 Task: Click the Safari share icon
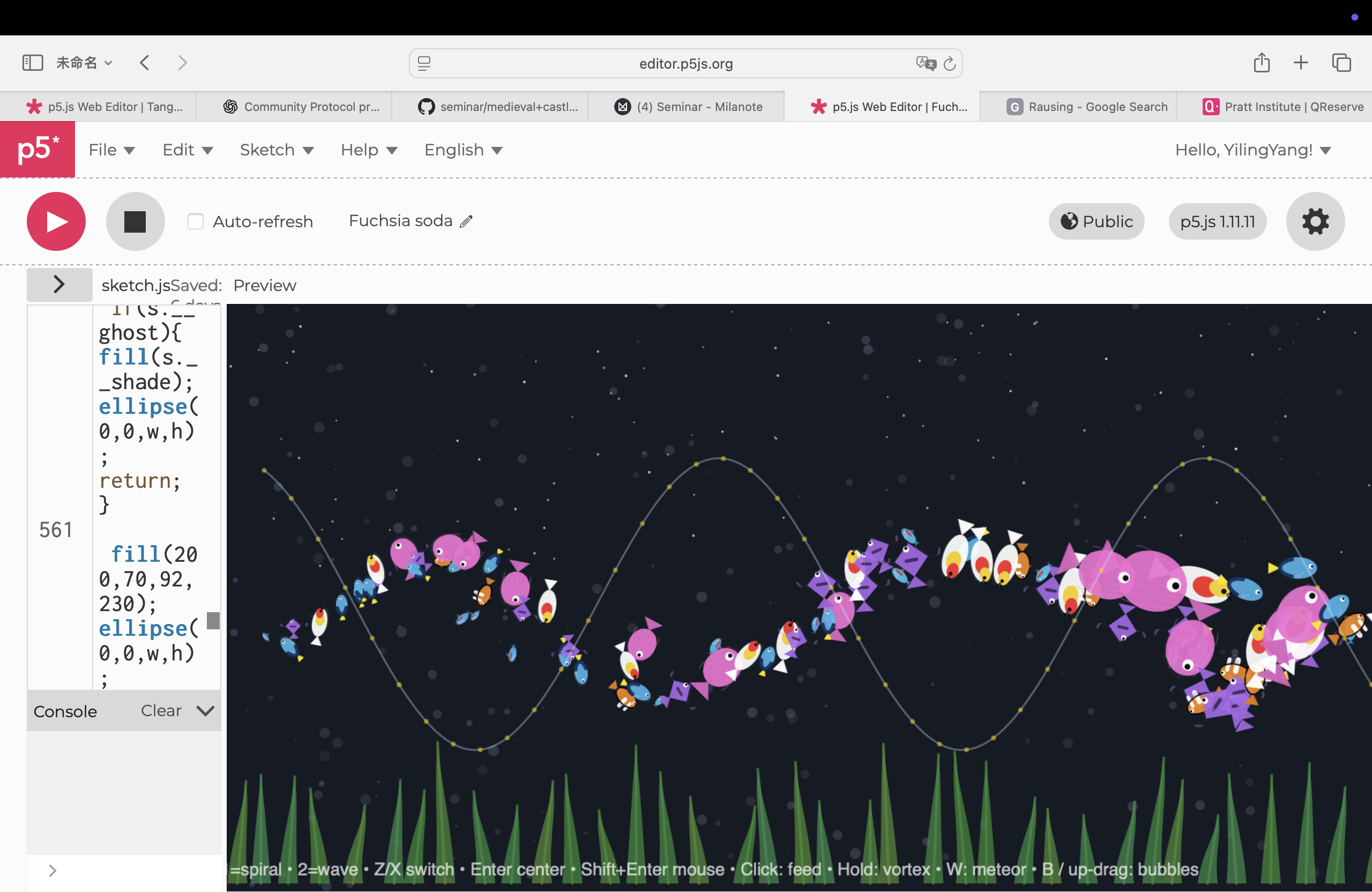(x=1261, y=63)
